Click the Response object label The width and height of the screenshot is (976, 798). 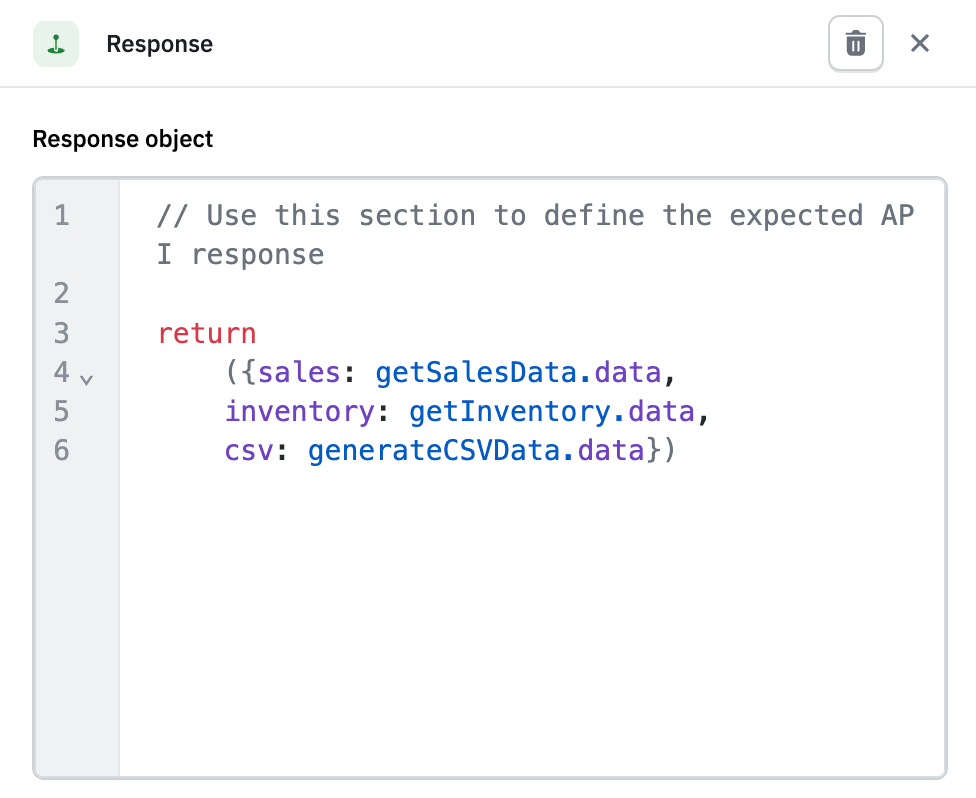pyautogui.click(x=122, y=139)
